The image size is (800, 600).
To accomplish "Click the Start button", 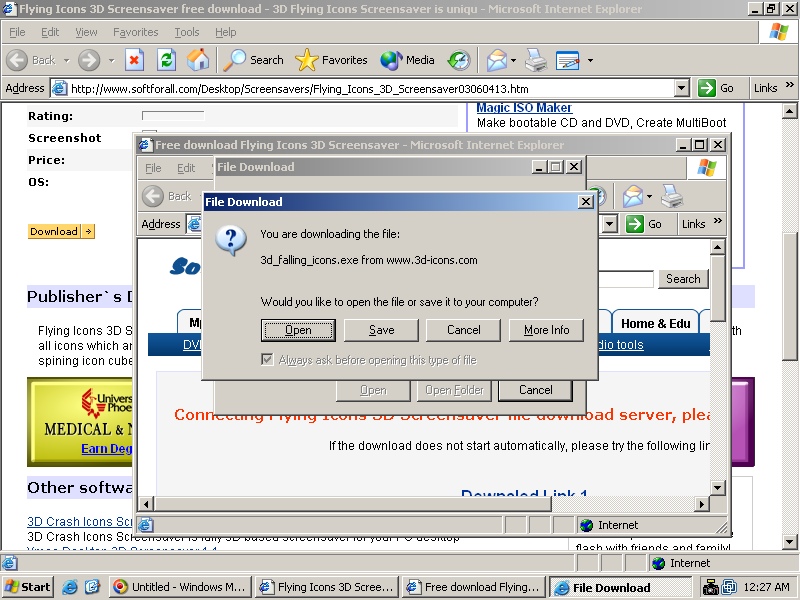I will point(28,587).
